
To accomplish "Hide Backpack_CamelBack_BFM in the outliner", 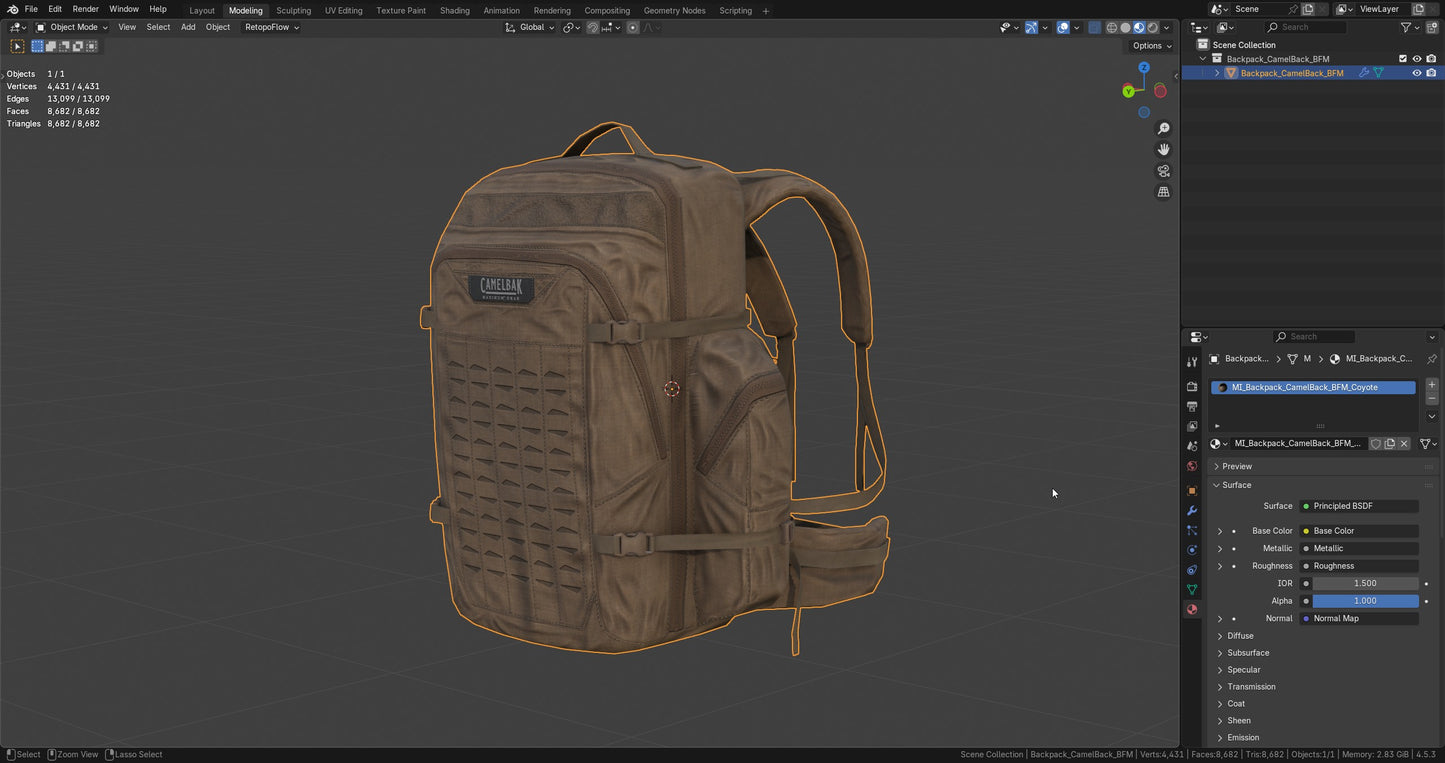I will pyautogui.click(x=1416, y=72).
